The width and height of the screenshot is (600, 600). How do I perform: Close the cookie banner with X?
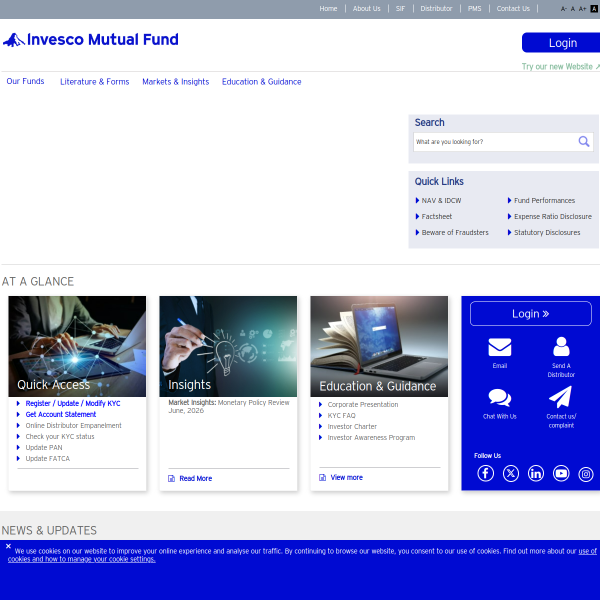pyautogui.click(x=8, y=546)
